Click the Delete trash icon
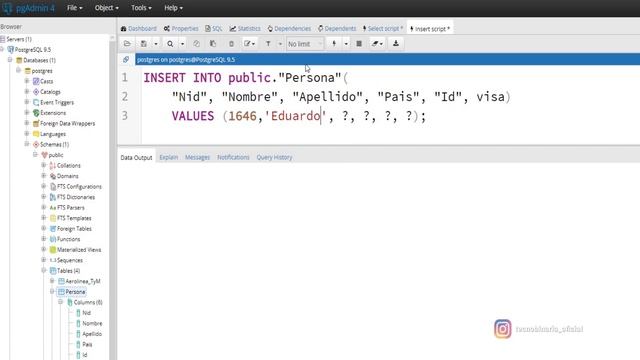Viewport: 640px width, 360px height. [x=231, y=44]
